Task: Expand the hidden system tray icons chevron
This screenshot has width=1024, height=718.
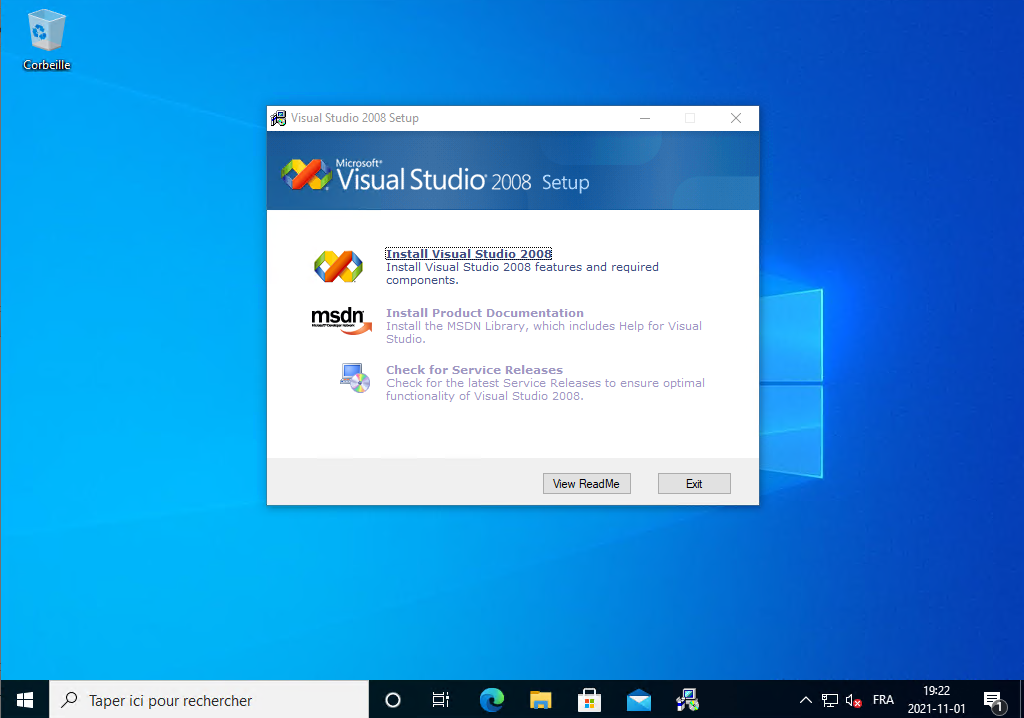Action: tap(805, 700)
